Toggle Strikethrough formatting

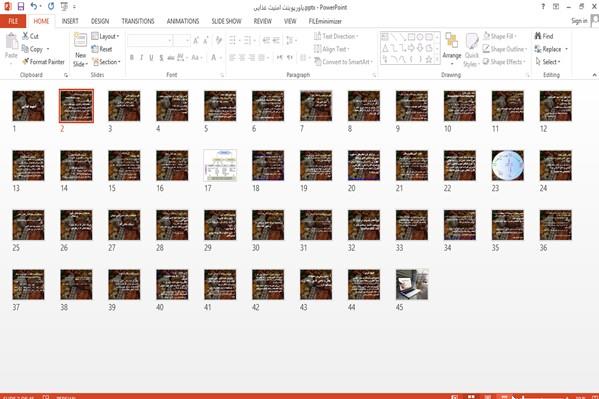click(x=171, y=58)
